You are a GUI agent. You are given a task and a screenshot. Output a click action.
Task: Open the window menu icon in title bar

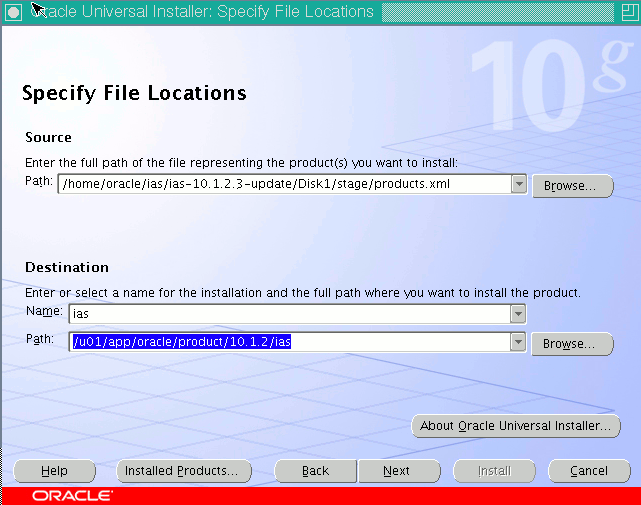pos(13,12)
